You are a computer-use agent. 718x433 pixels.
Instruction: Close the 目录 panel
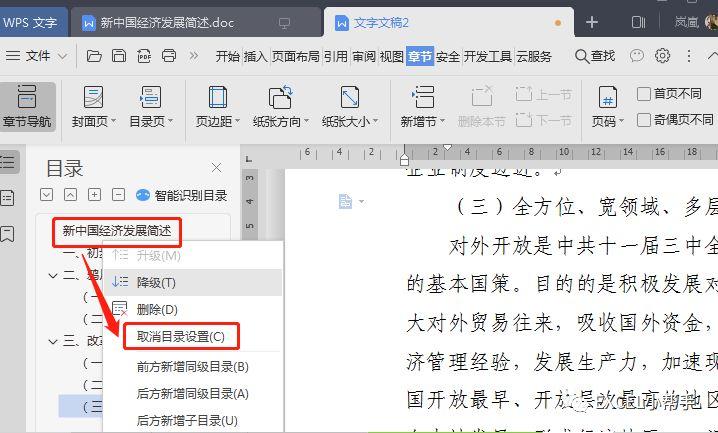tap(216, 168)
